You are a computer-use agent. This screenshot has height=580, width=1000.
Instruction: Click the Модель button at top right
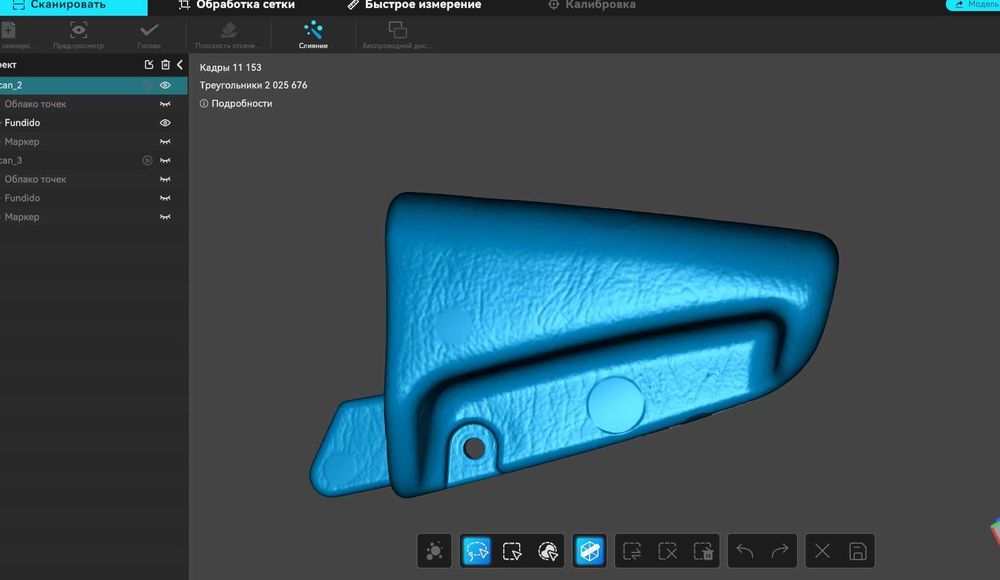(x=974, y=4)
